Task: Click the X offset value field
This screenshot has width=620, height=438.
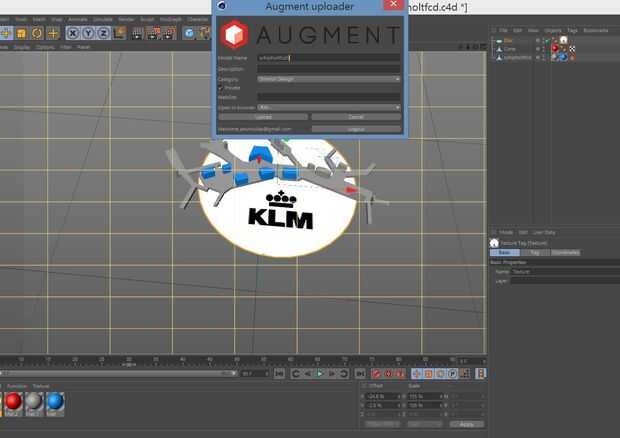Action: [384, 396]
